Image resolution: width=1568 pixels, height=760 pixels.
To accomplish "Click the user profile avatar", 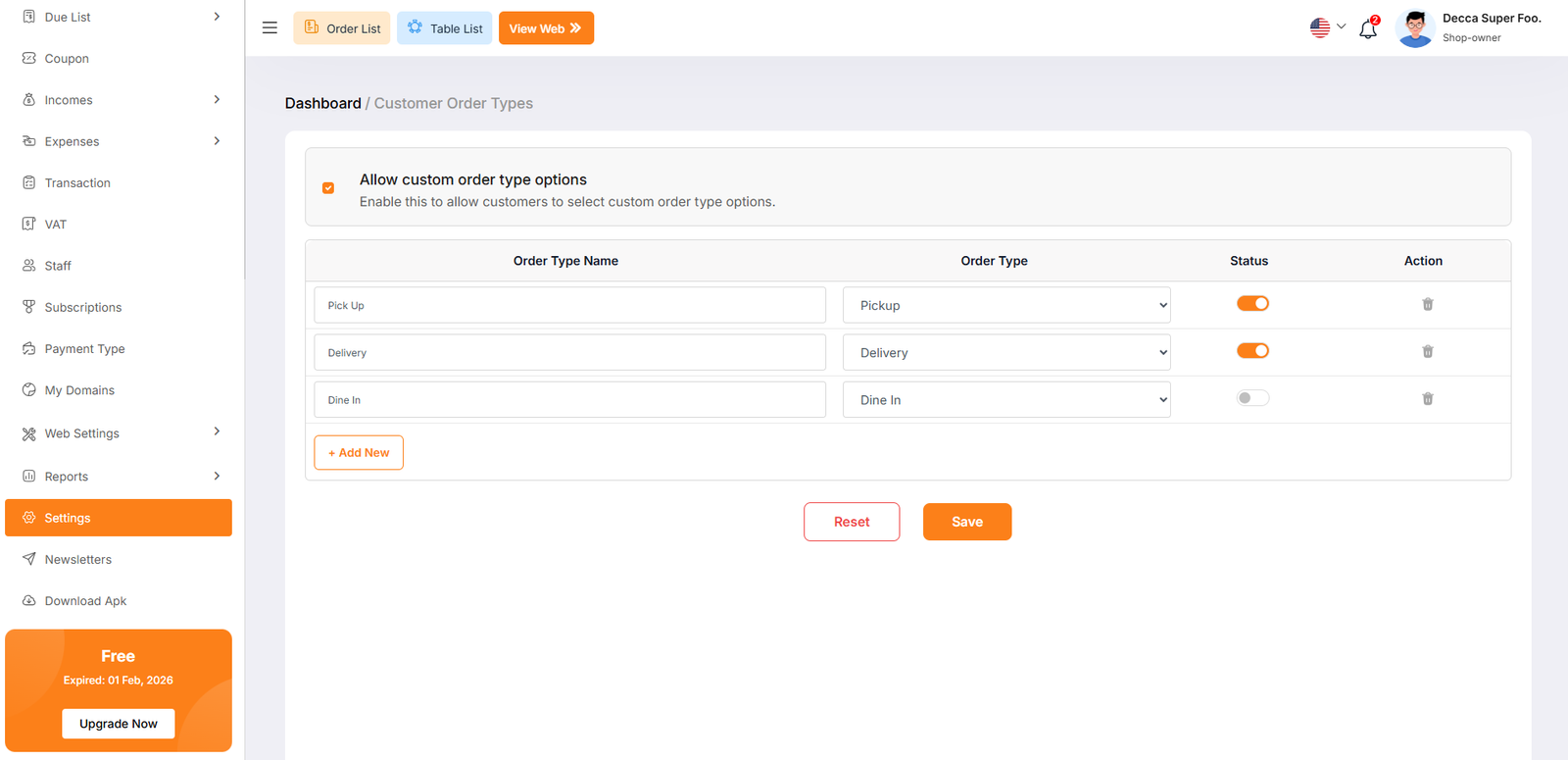I will click(x=1414, y=28).
